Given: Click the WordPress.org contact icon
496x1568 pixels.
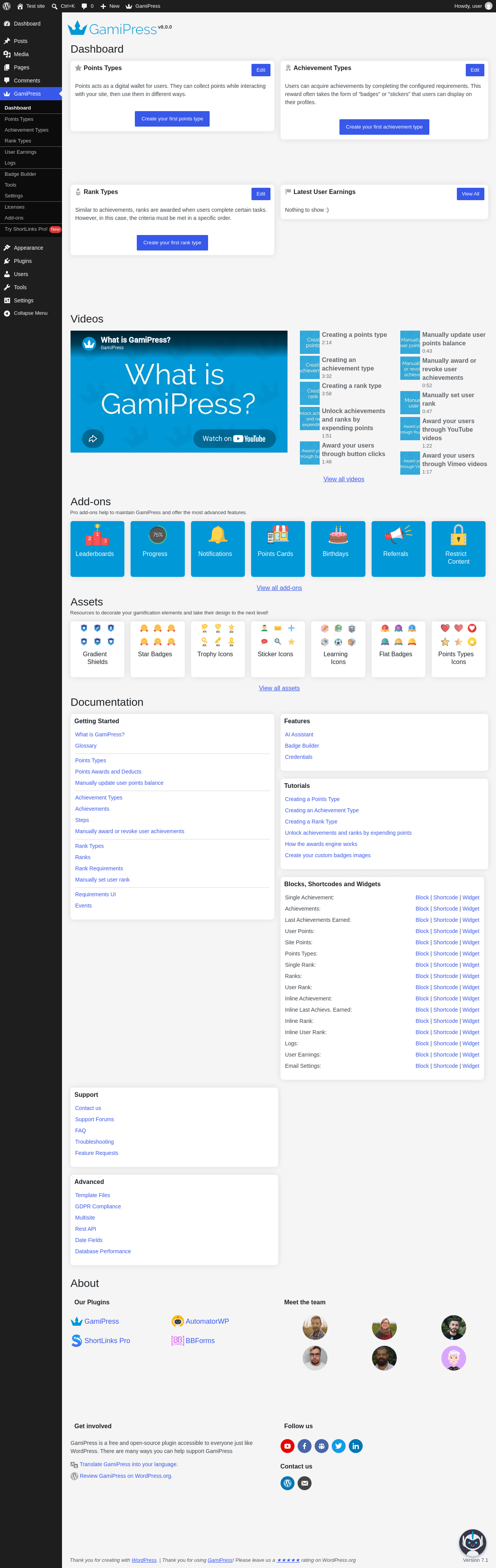Looking at the screenshot, I should pos(288,1483).
